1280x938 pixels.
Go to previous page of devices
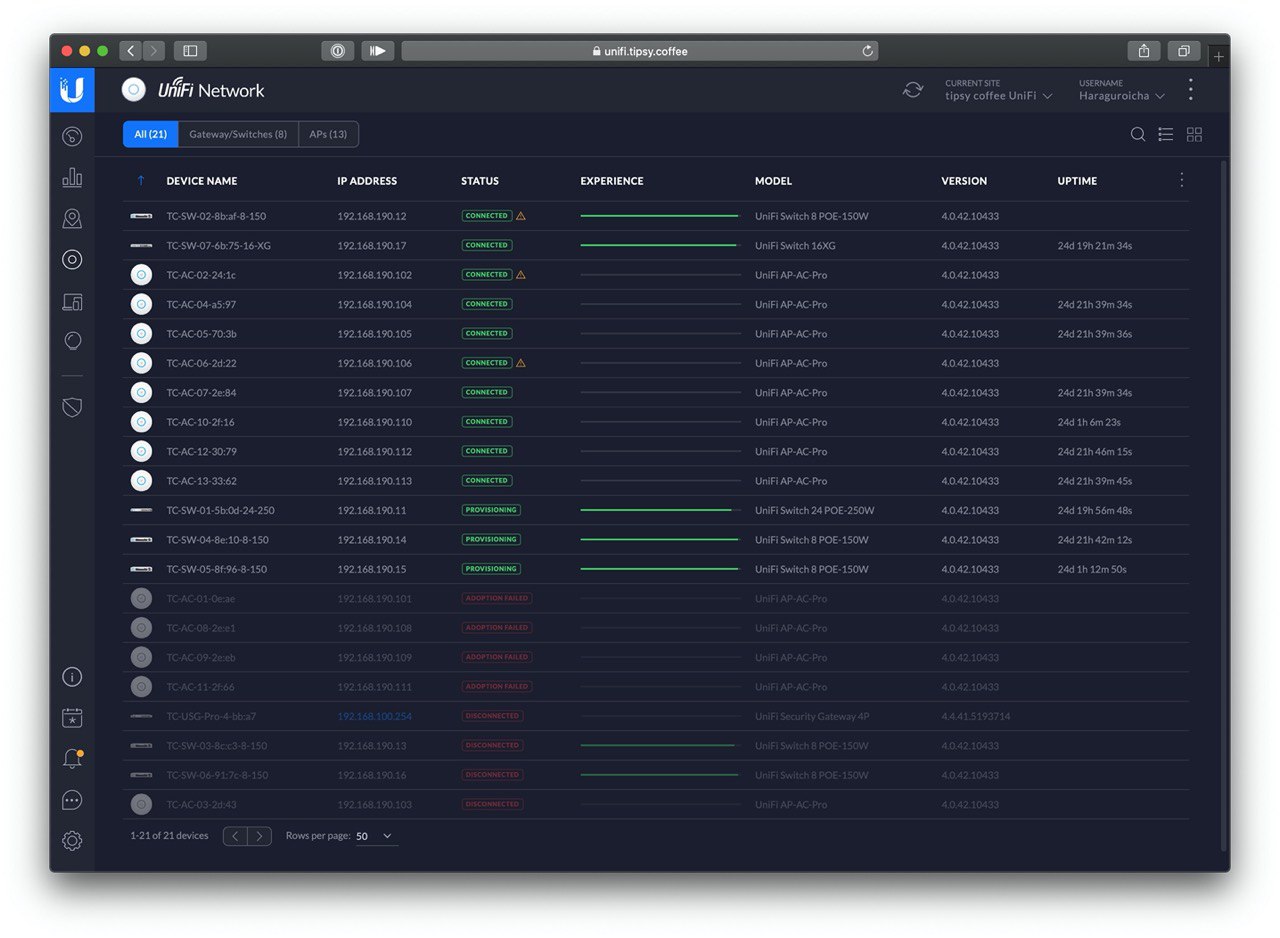pos(235,836)
